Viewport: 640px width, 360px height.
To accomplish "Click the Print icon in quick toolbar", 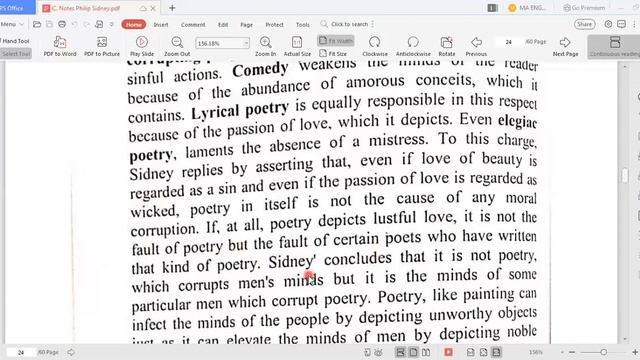I will pos(62,24).
